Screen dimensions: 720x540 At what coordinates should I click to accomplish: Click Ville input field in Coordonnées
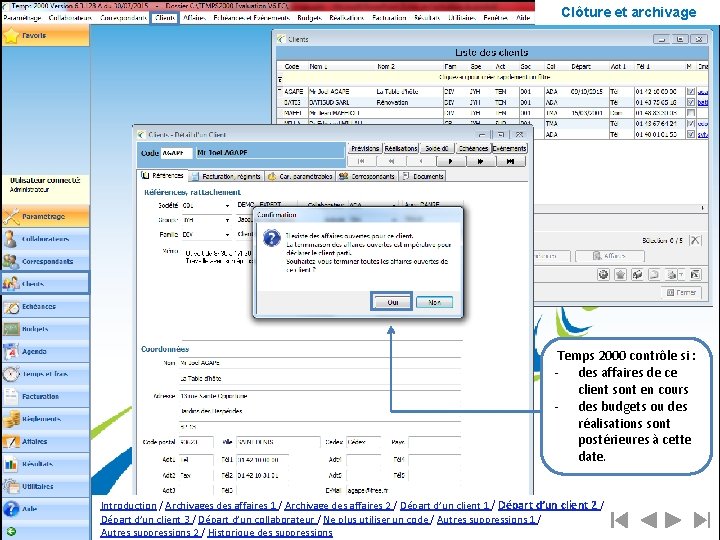[278, 442]
